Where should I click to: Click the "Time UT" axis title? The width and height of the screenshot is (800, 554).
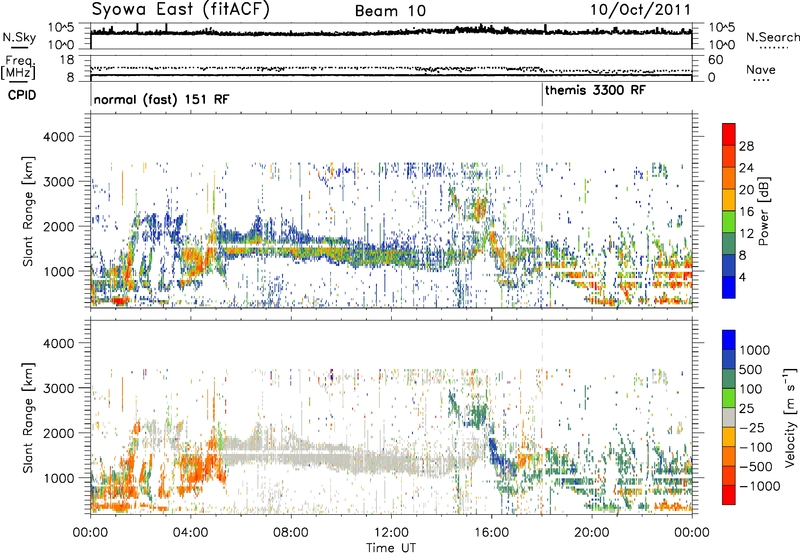tap(391, 548)
